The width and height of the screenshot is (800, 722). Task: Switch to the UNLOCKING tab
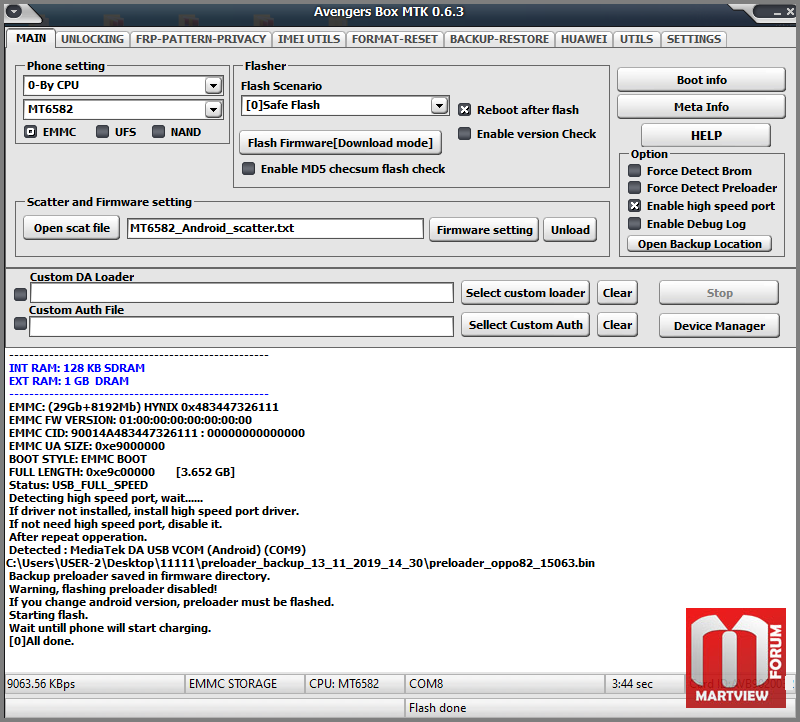click(92, 39)
